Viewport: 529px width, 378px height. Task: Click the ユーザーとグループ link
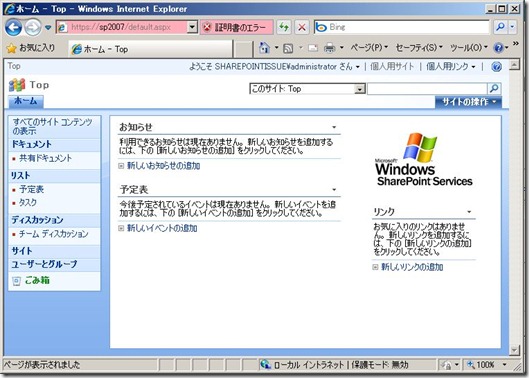[x=44, y=264]
